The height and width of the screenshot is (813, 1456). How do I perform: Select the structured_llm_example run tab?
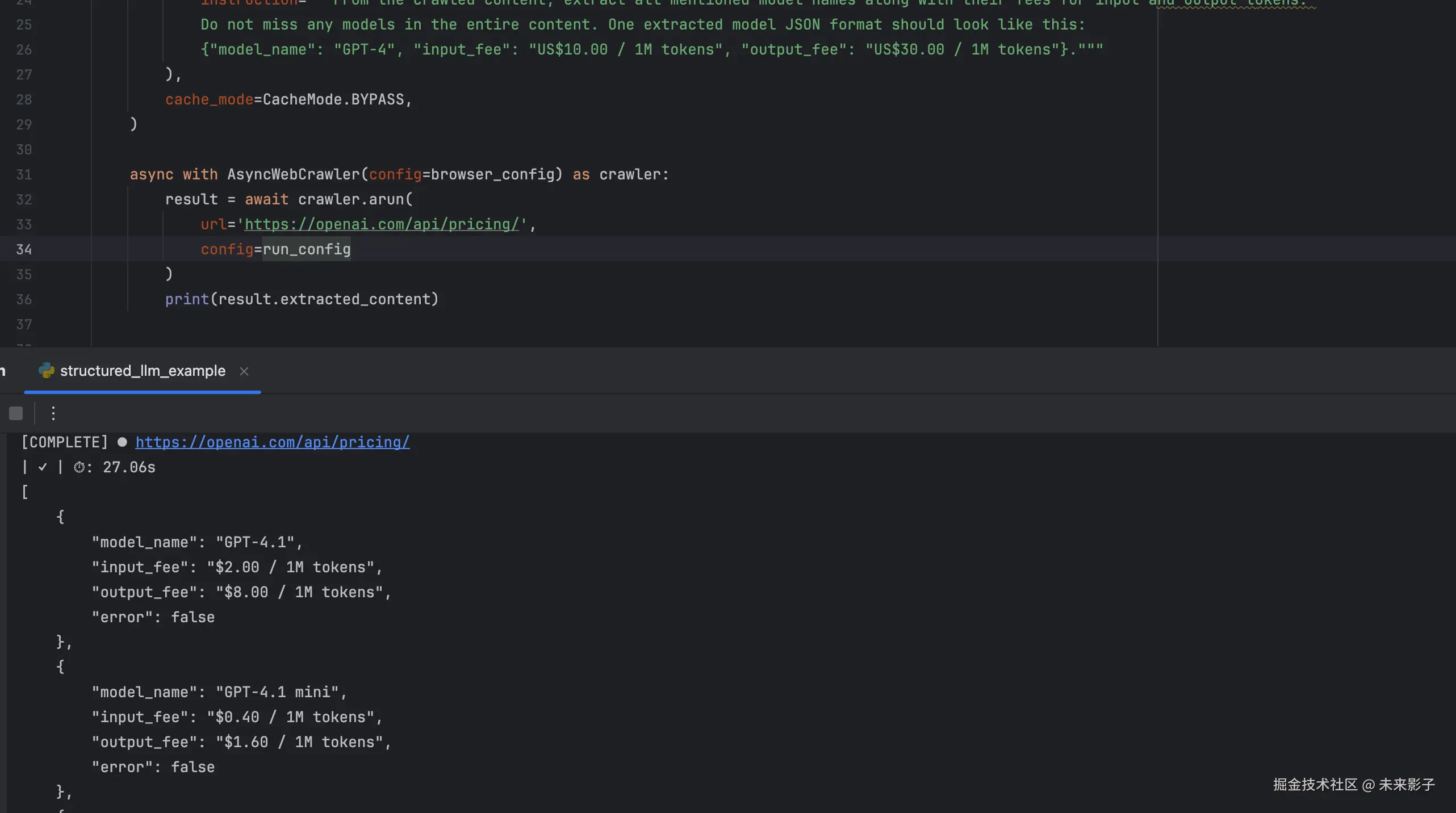pos(143,371)
